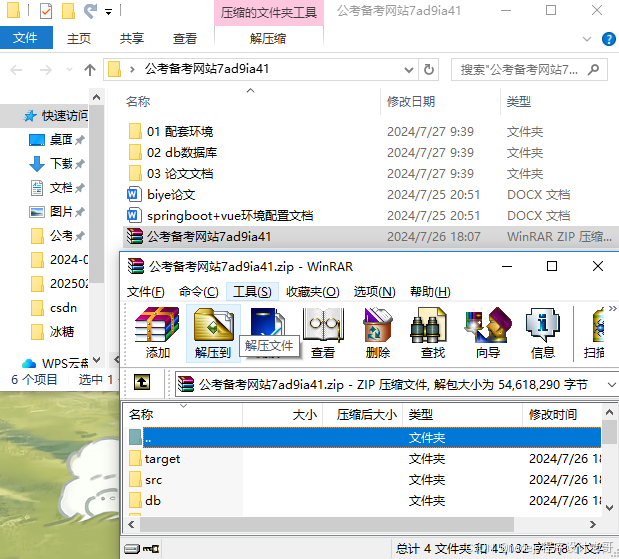Image resolution: width=619 pixels, height=559 pixels.
Task: Click WinRAR list scroll right arrow
Action: [x=593, y=524]
